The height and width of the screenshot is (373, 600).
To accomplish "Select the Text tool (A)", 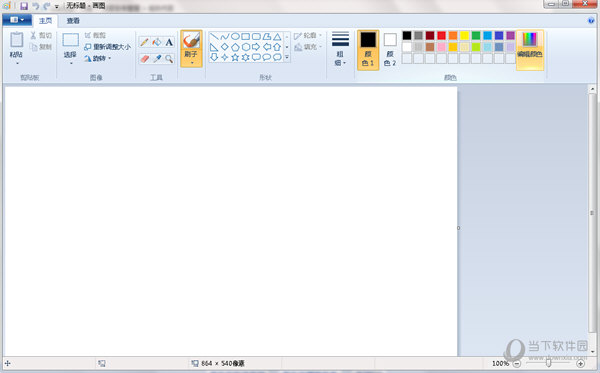I will (x=169, y=42).
